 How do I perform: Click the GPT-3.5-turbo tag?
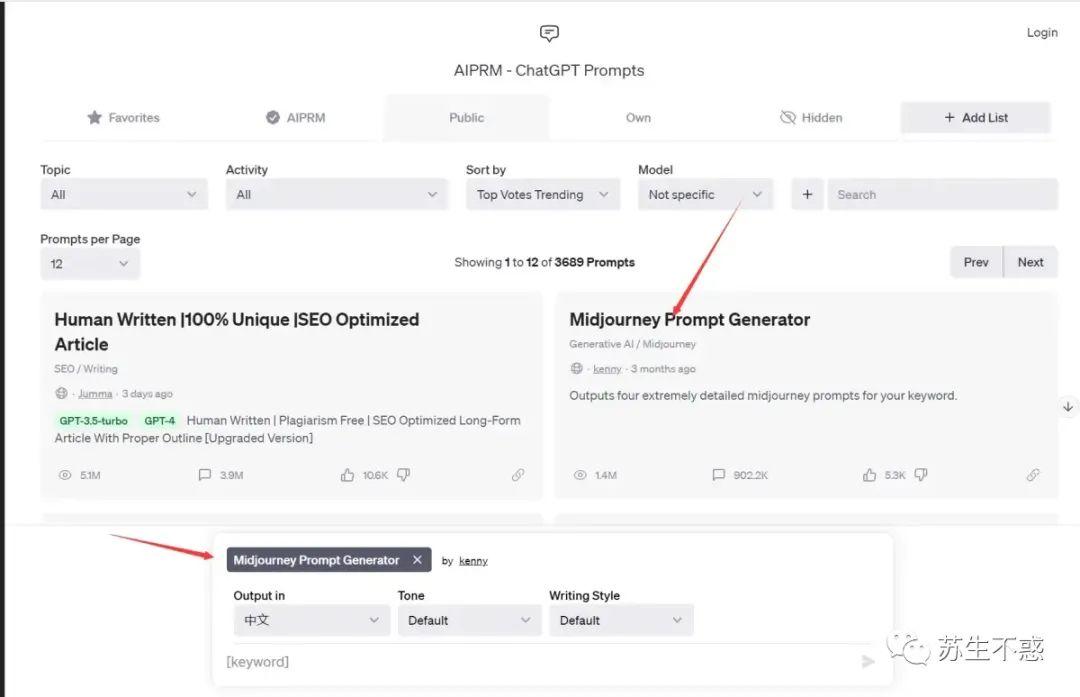(x=93, y=420)
